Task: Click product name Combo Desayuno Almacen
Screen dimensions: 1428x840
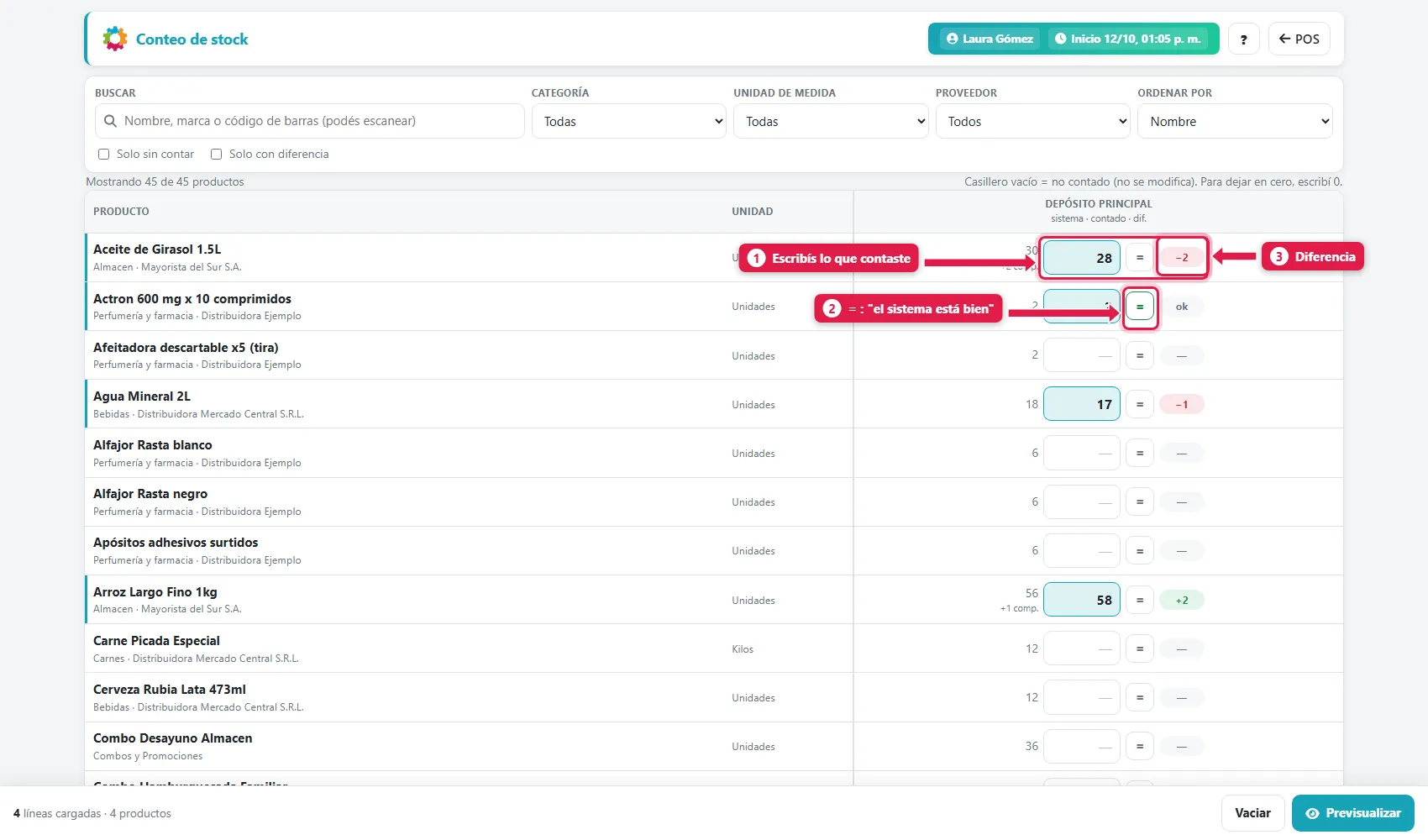Action: coord(173,738)
